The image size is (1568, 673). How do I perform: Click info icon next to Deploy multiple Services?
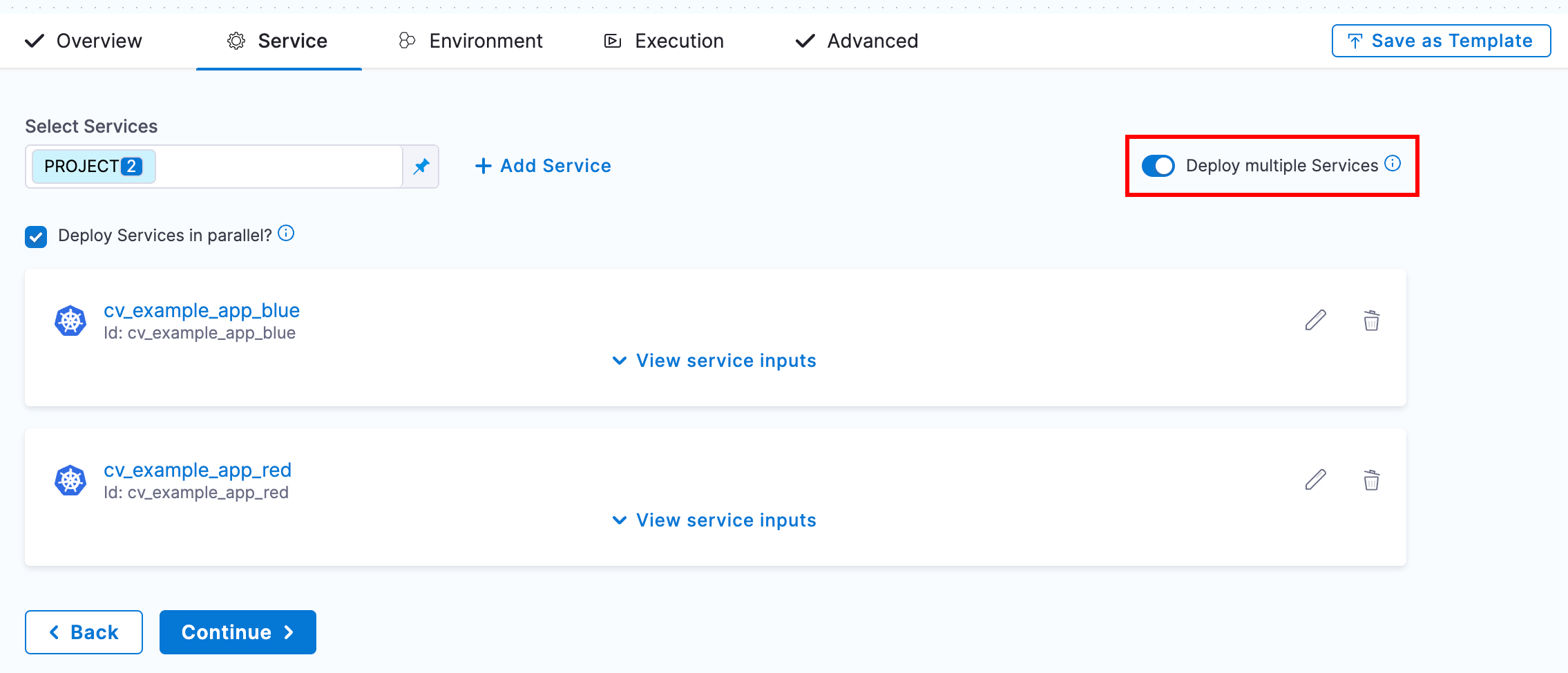tap(1393, 164)
